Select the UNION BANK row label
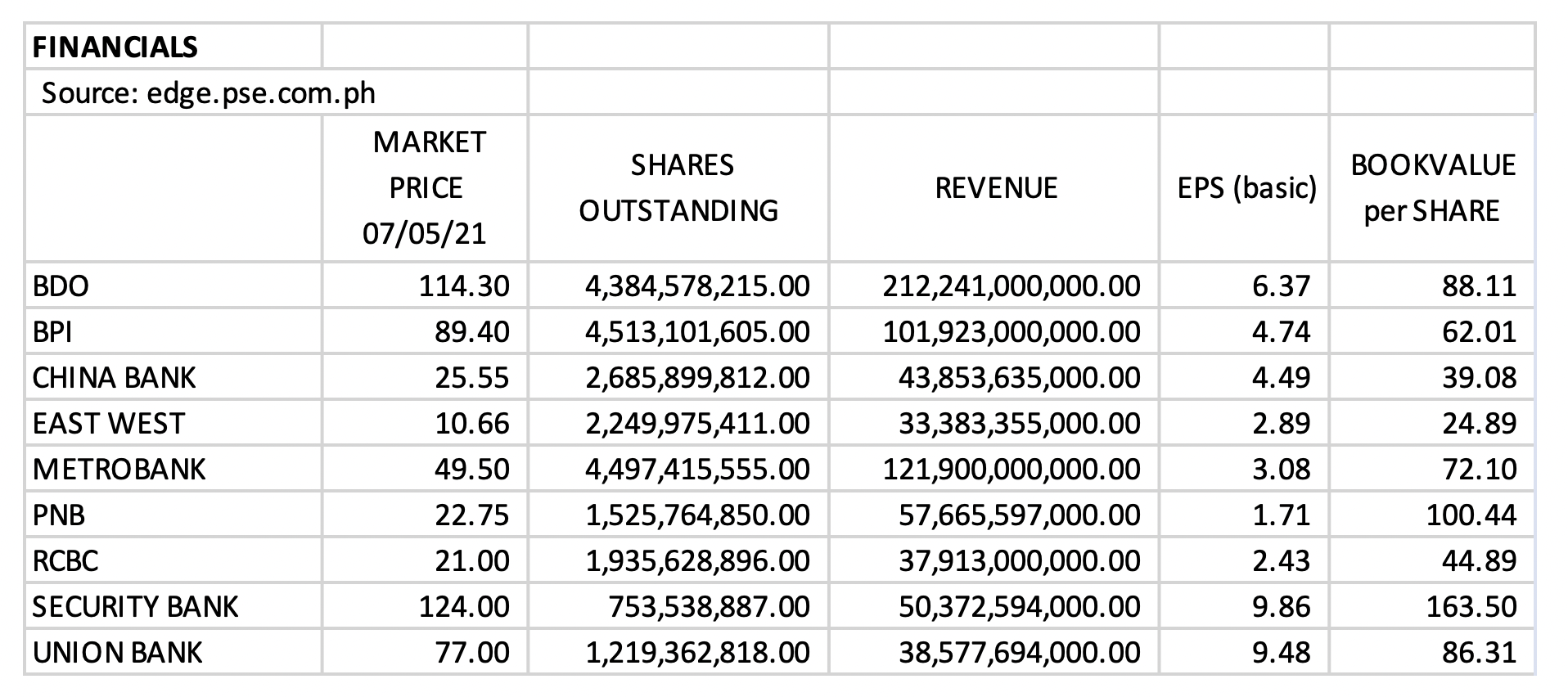 pos(173,652)
